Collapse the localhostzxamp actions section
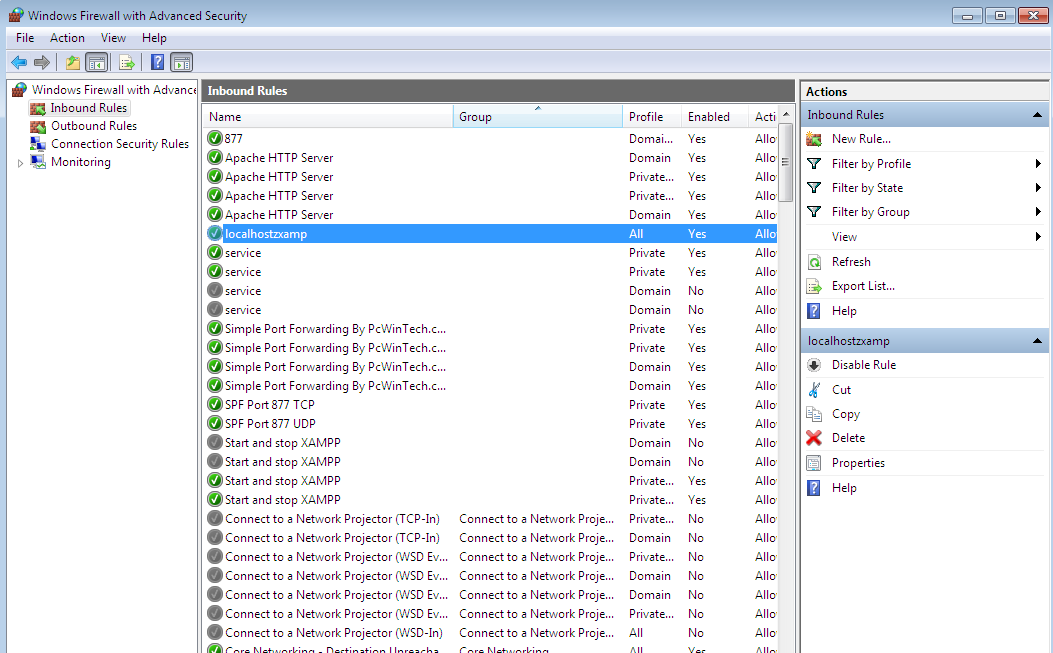The width and height of the screenshot is (1053, 653). point(1037,341)
